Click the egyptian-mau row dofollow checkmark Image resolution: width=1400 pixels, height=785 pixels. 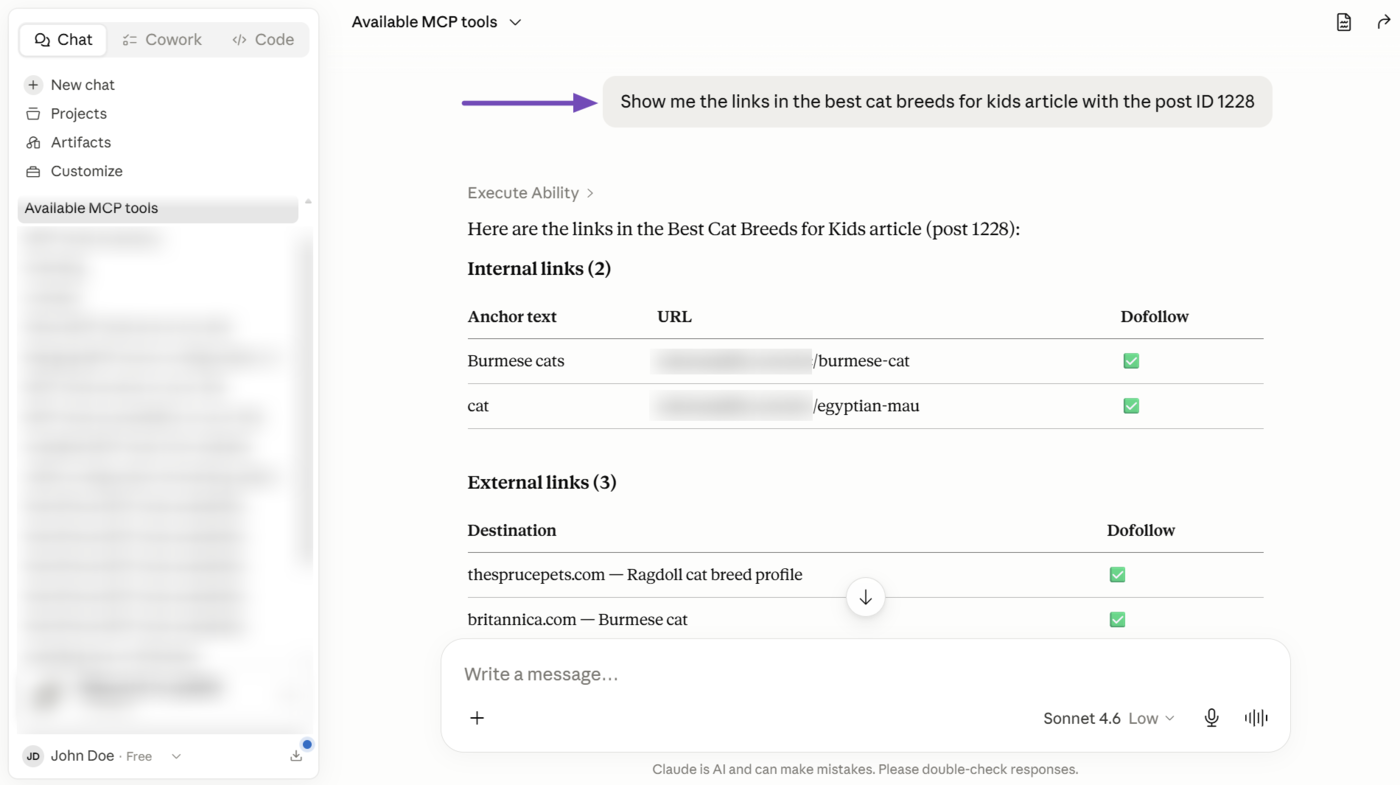pyautogui.click(x=1131, y=406)
